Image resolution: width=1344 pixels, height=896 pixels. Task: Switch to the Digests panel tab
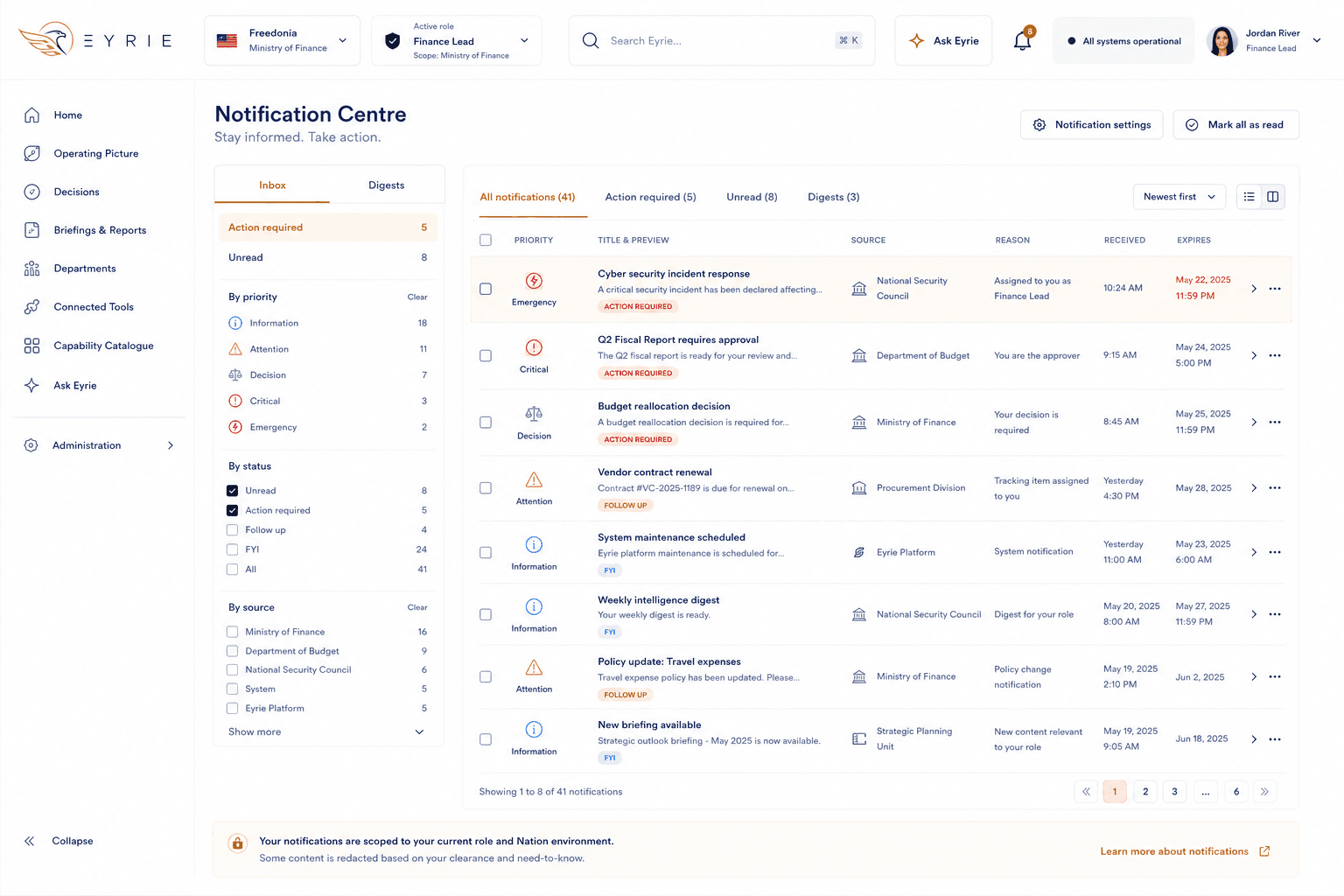point(386,185)
